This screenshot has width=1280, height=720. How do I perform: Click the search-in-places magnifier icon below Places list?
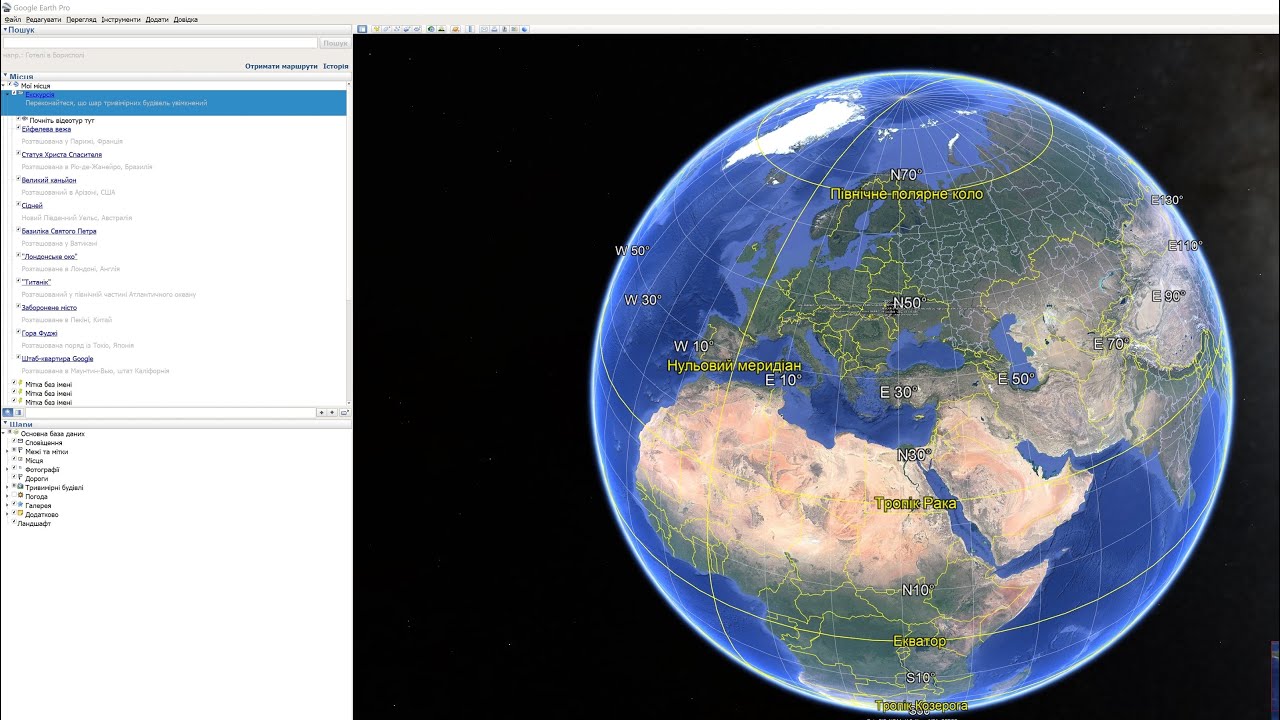click(7, 412)
